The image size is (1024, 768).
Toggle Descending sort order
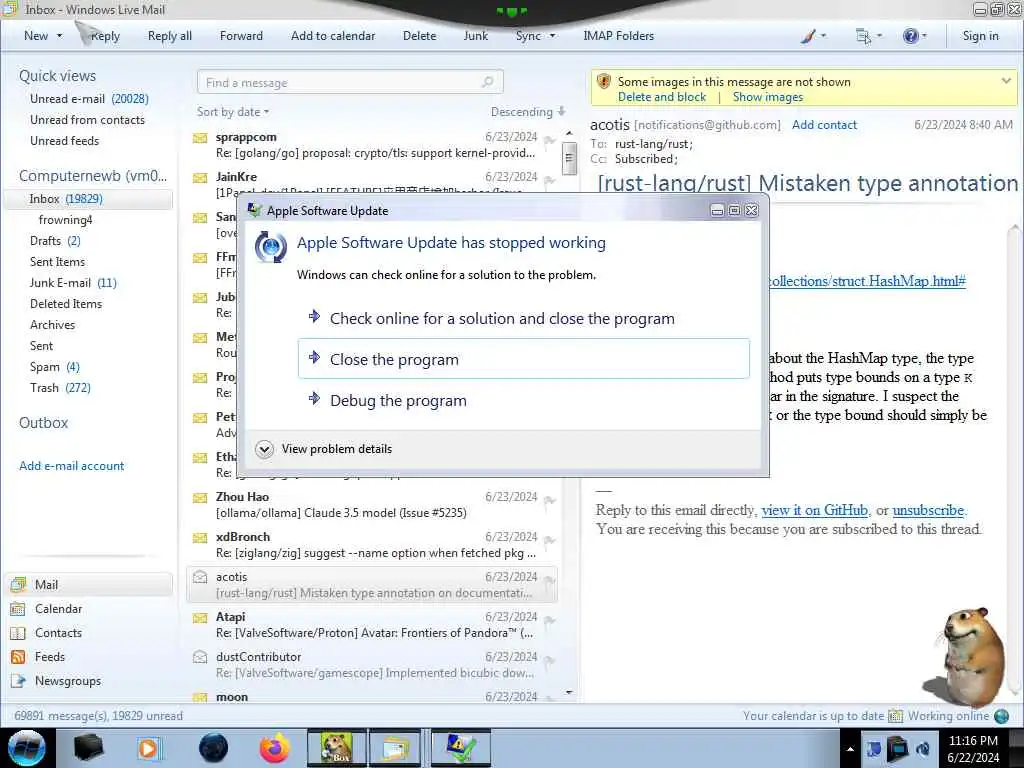pos(528,112)
